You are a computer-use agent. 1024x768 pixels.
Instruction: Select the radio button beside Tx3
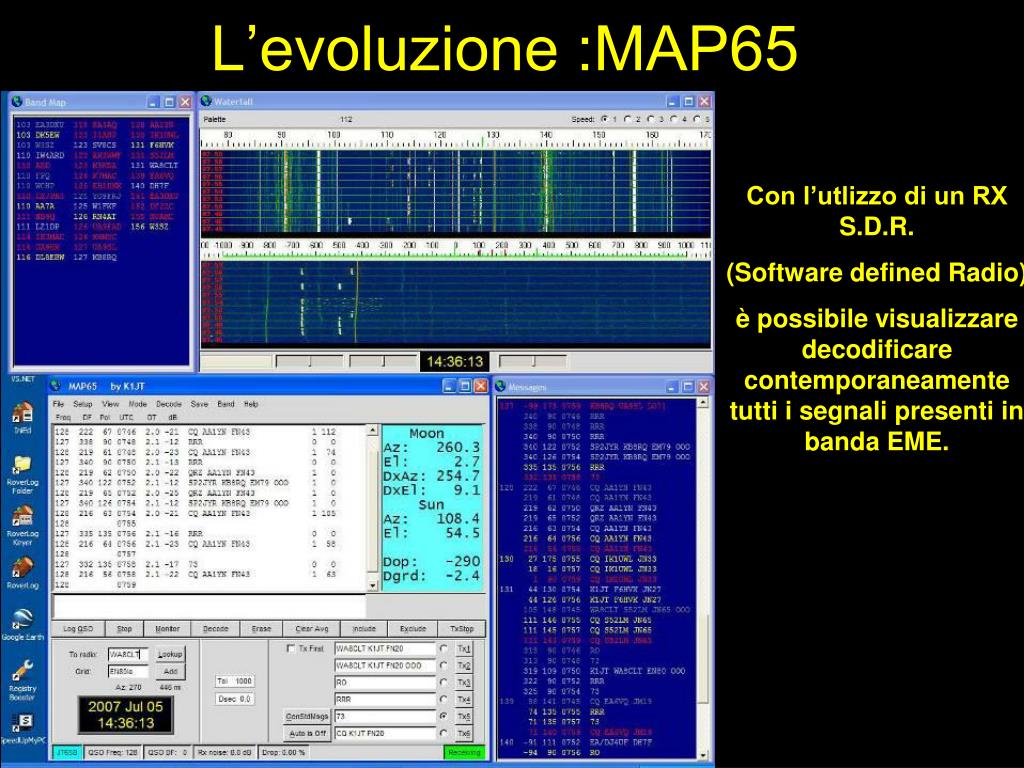point(444,682)
